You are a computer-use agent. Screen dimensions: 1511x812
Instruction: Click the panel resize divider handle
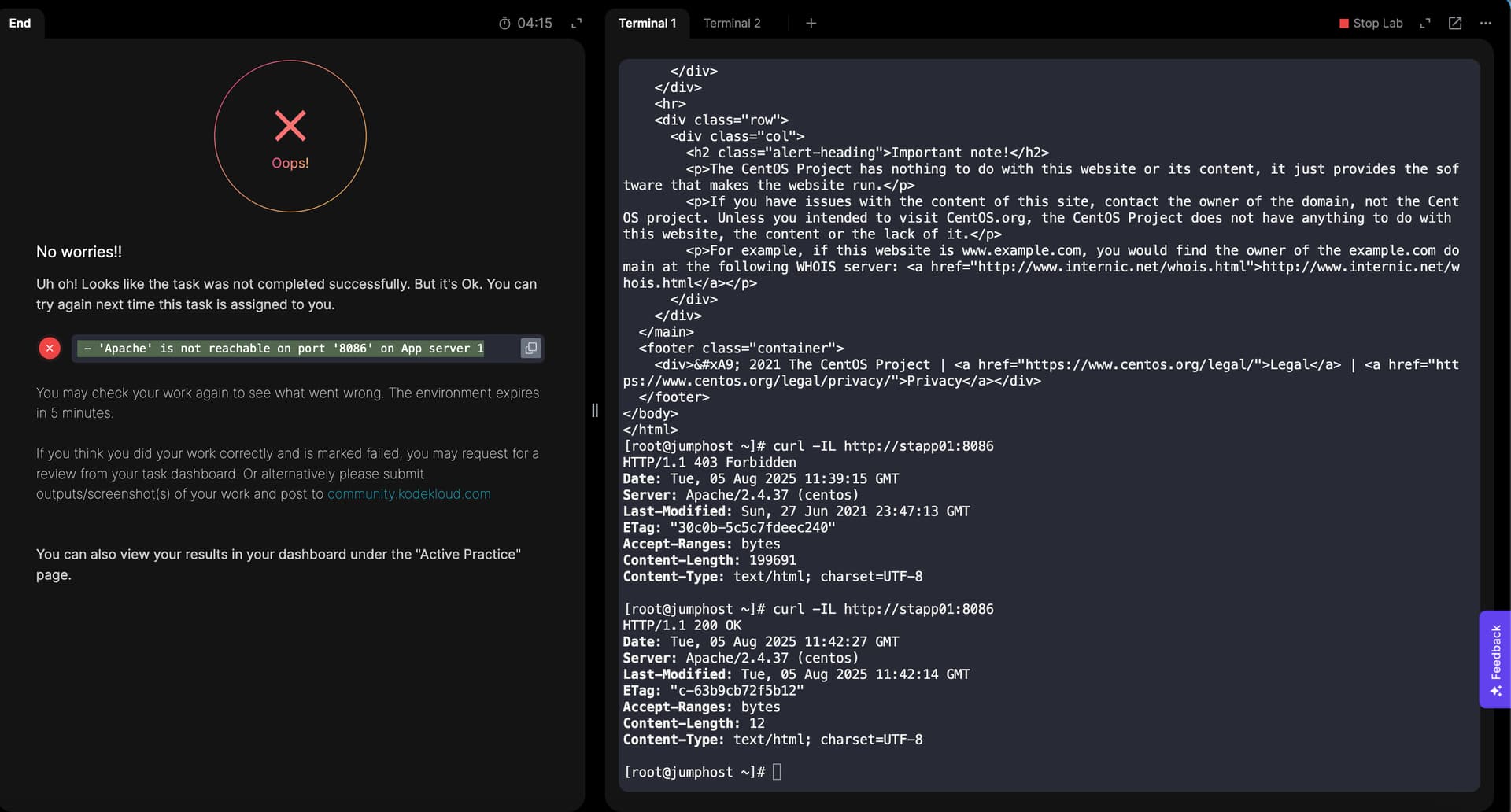595,410
